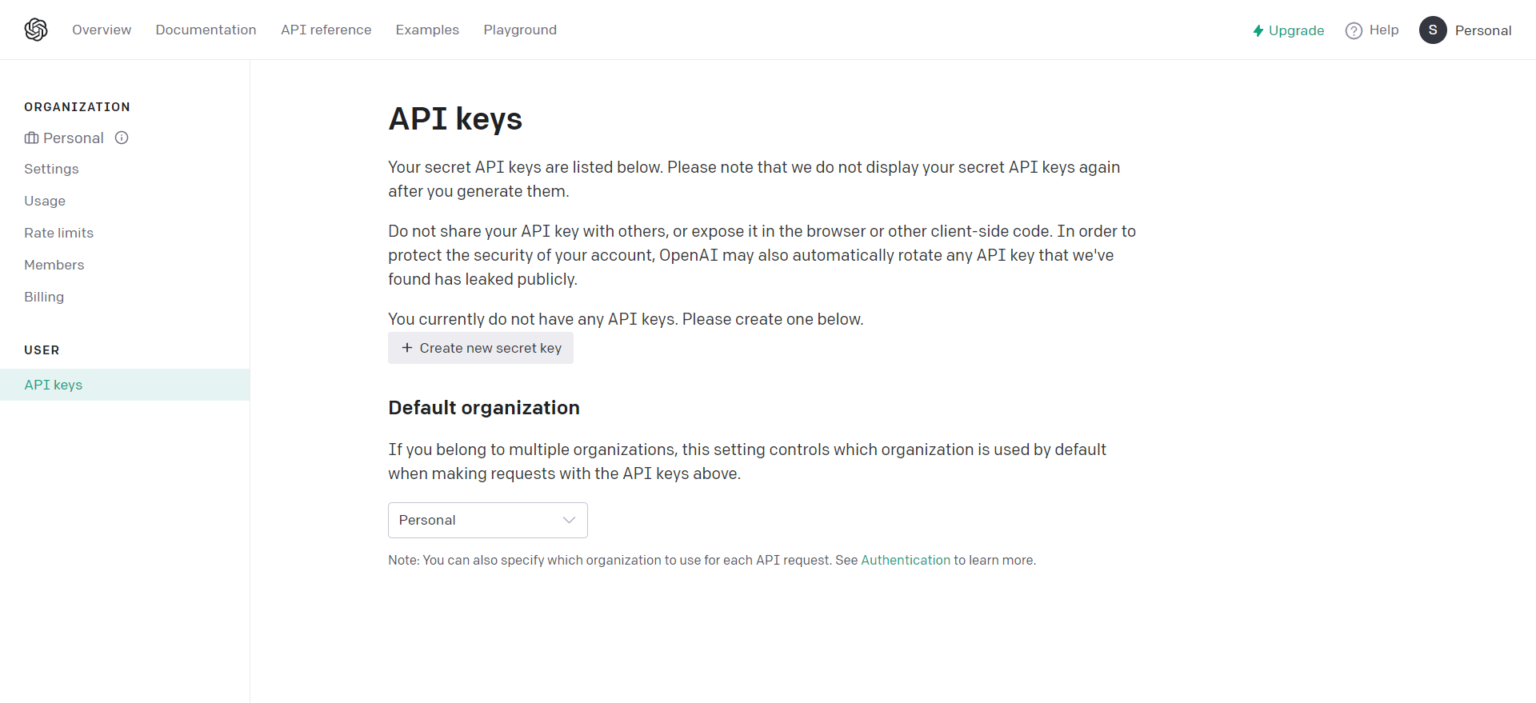
Task: Click the Upgrade lightning bolt icon
Action: pyautogui.click(x=1258, y=31)
